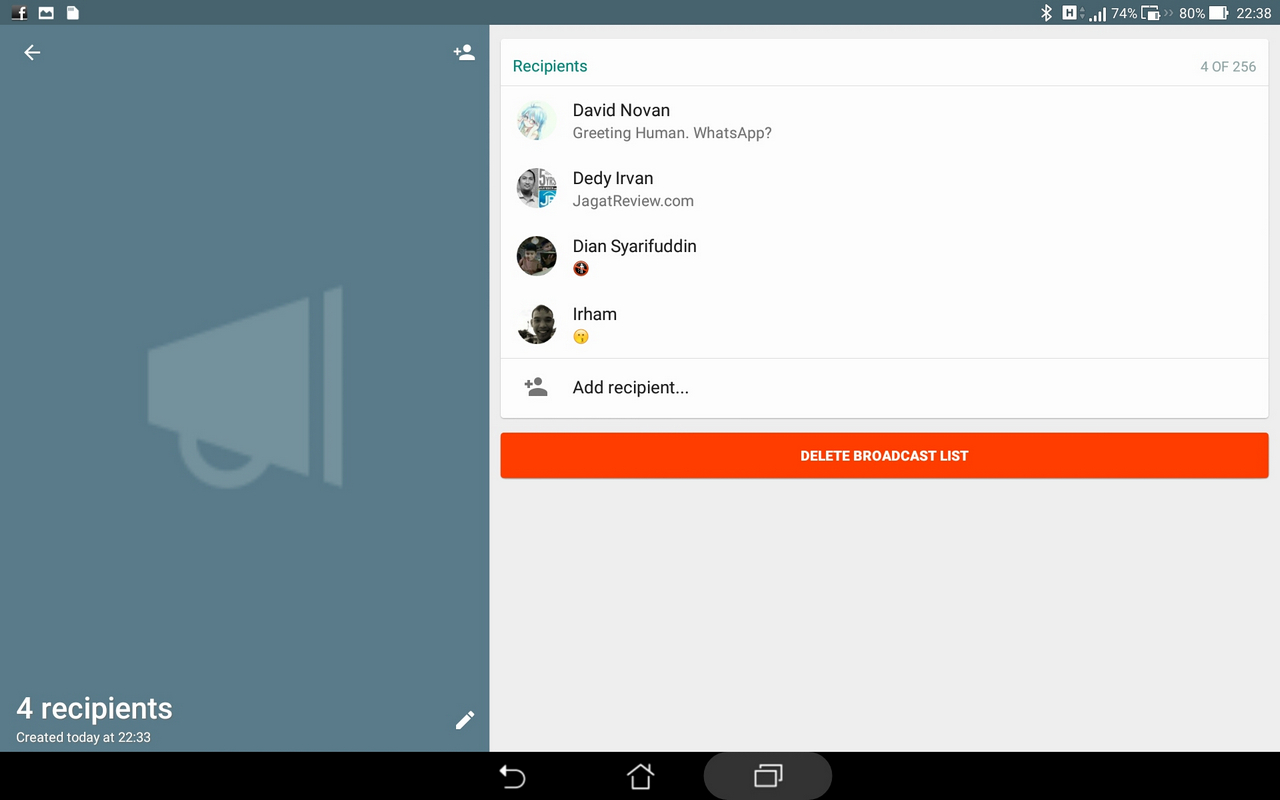The height and width of the screenshot is (800, 1280).
Task: Select Irham recipient name
Action: tap(595, 314)
